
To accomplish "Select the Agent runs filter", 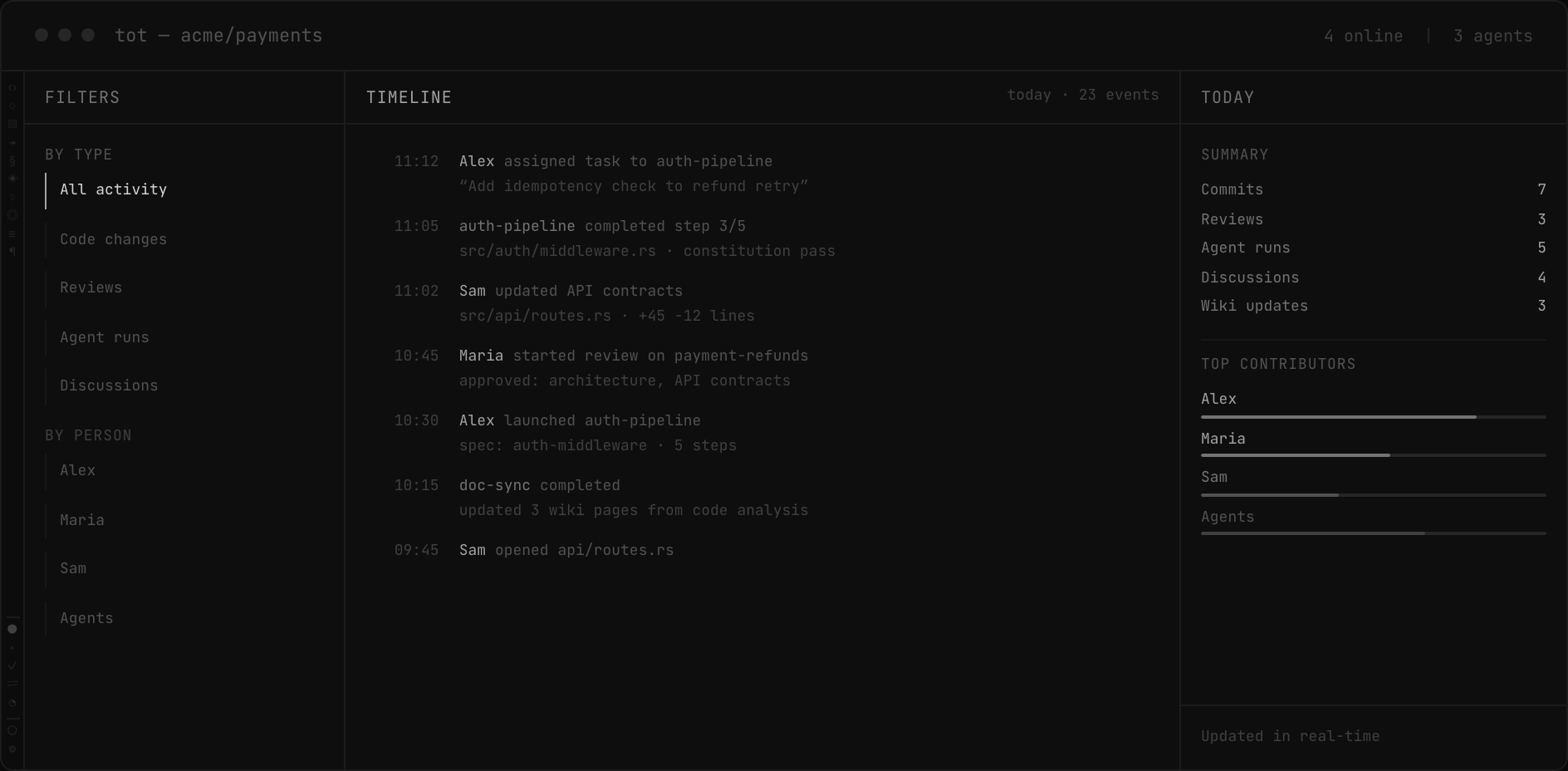I will coord(184,338).
